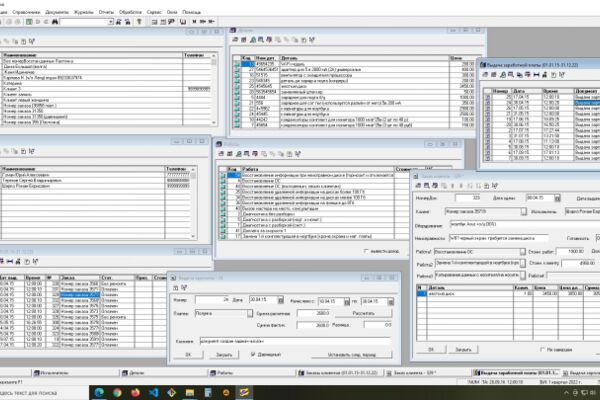Tick the 'Не завершен' checkbox in order form
Image resolution: width=600 pixels, height=400 pixels.
point(542,349)
